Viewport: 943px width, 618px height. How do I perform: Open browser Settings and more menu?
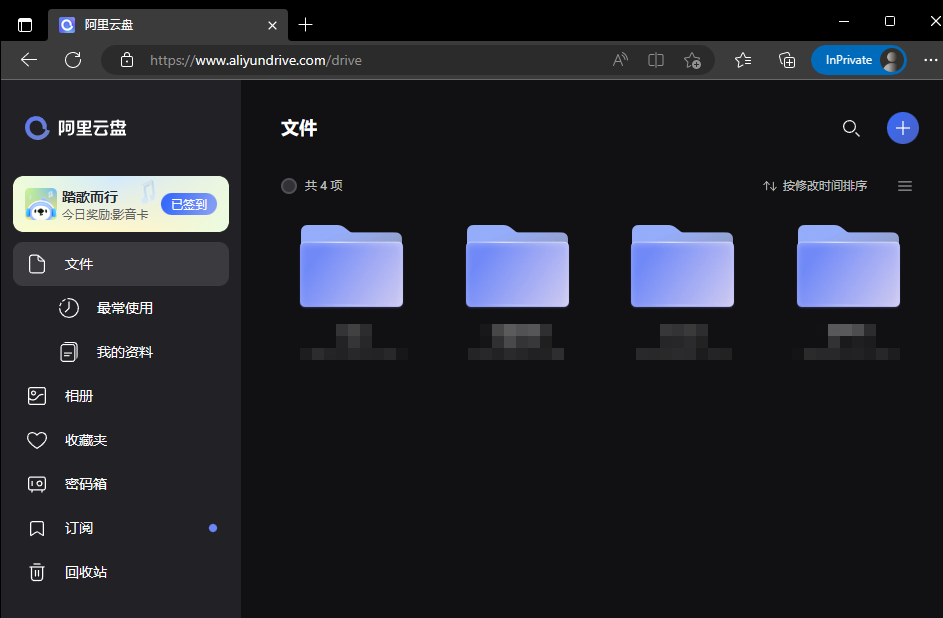coord(931,60)
